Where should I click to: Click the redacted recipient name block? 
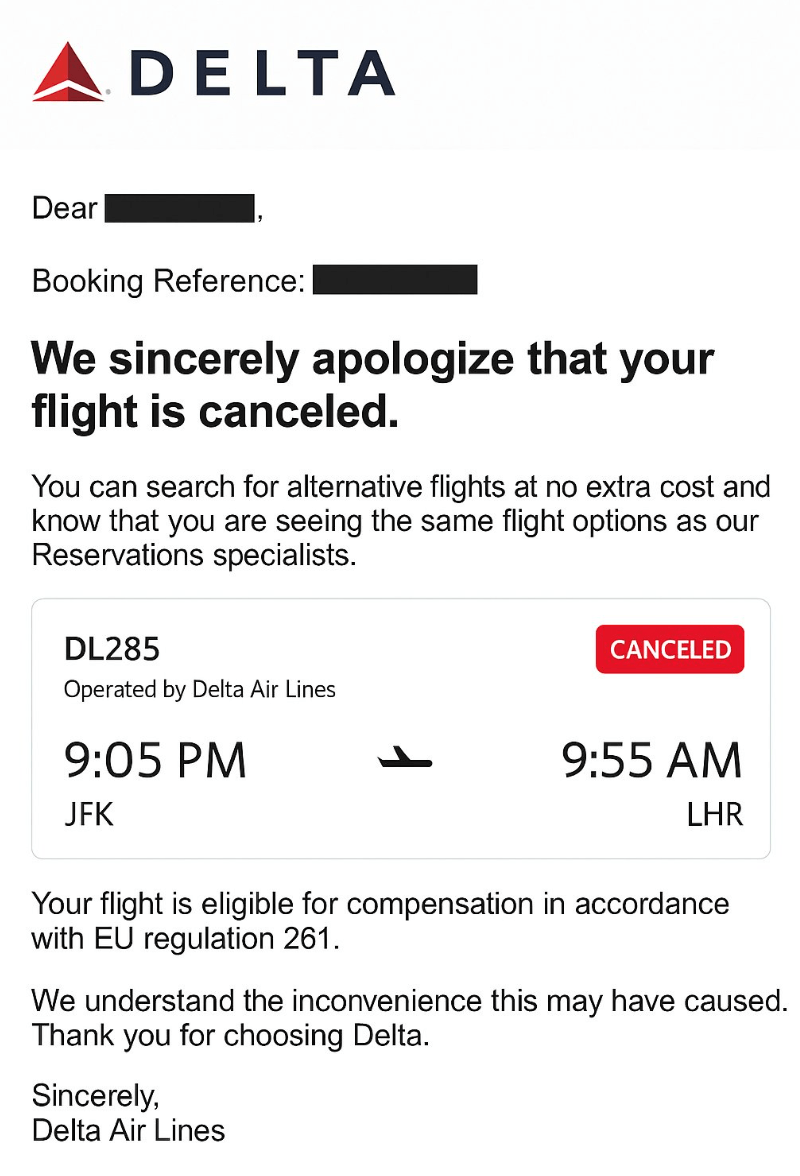click(x=180, y=209)
